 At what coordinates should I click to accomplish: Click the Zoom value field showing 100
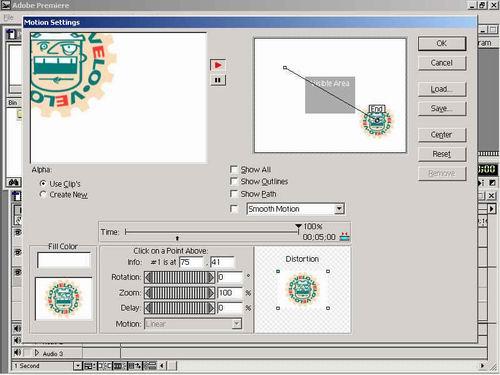coord(230,293)
